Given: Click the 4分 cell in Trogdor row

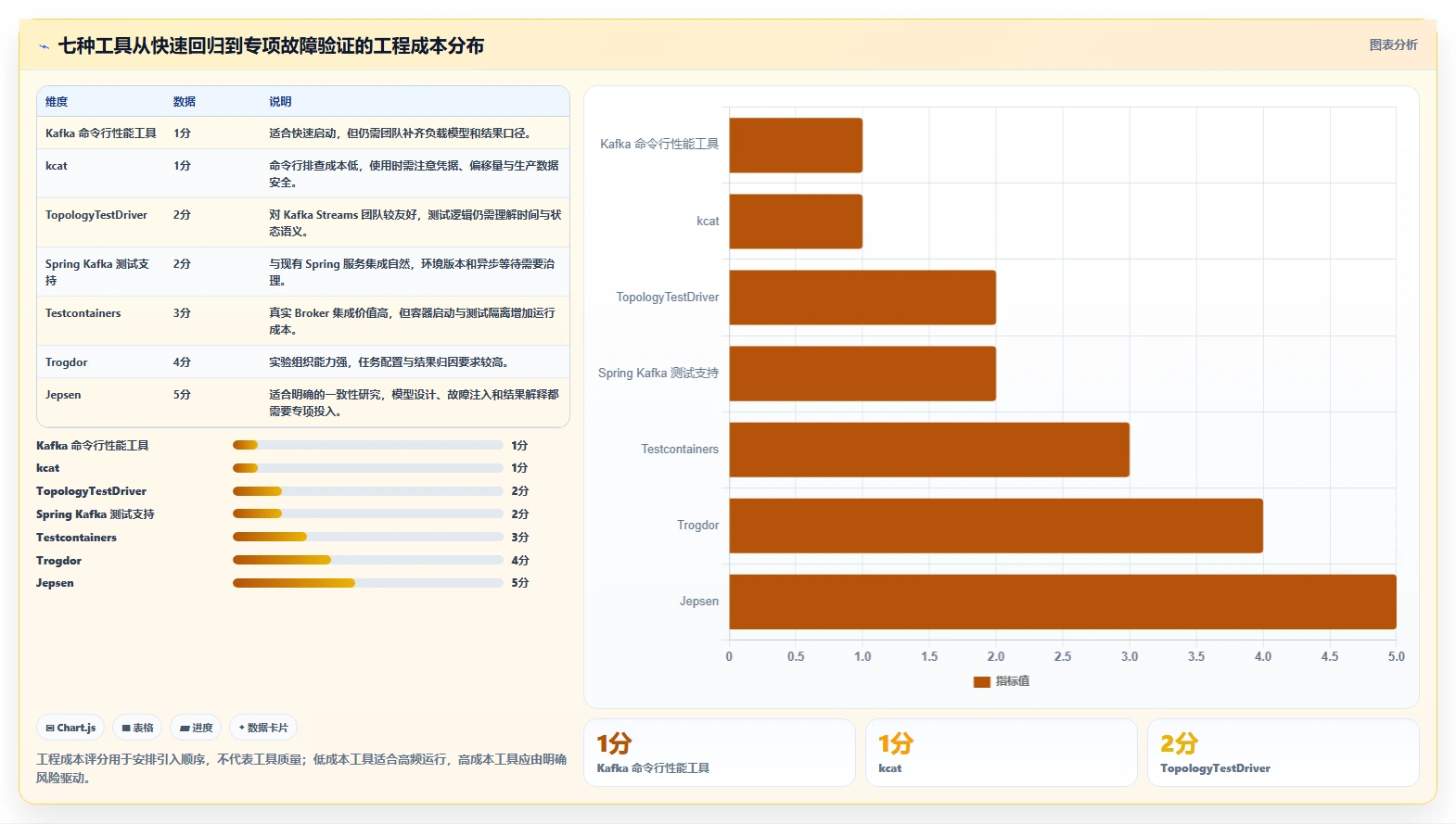Looking at the screenshot, I should pos(182,362).
